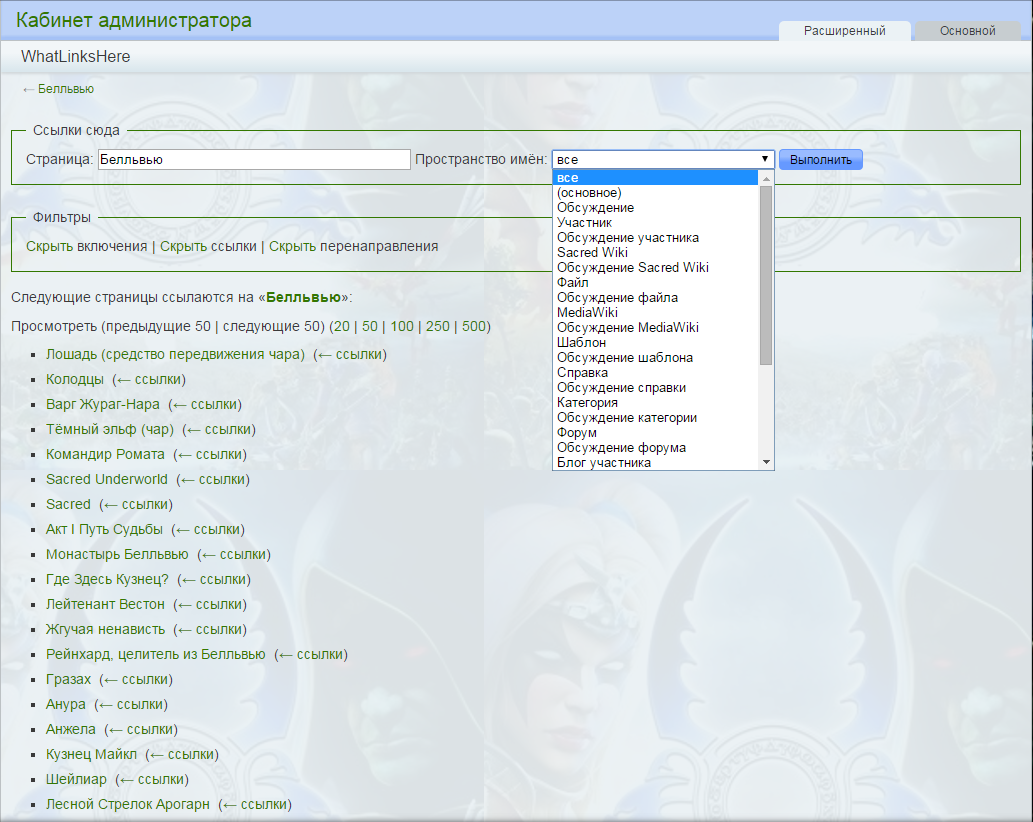1033x822 pixels.
Task: Select Категория namespace option
Action: 656,402
